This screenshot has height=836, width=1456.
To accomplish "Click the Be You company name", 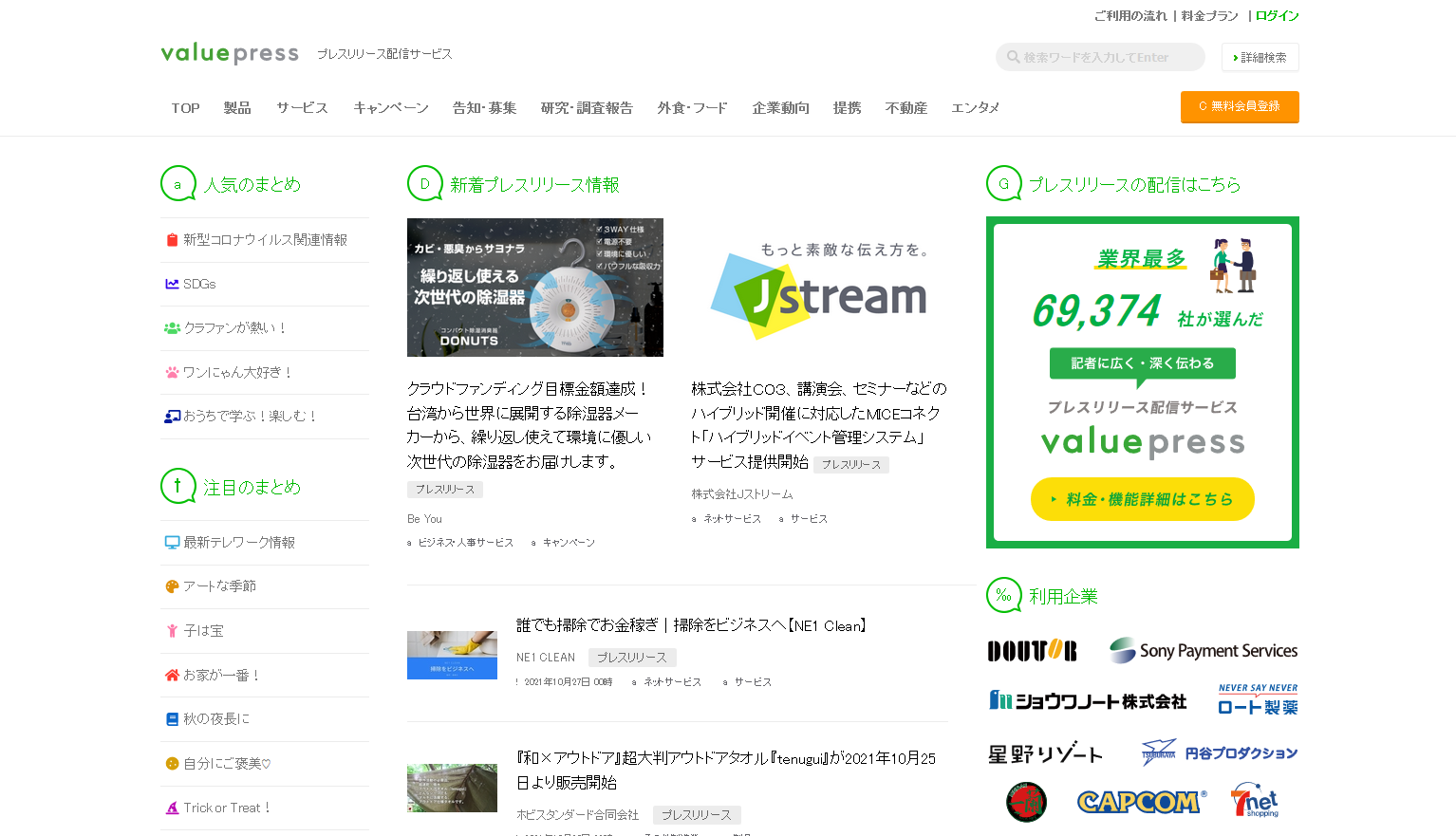I will (x=424, y=519).
